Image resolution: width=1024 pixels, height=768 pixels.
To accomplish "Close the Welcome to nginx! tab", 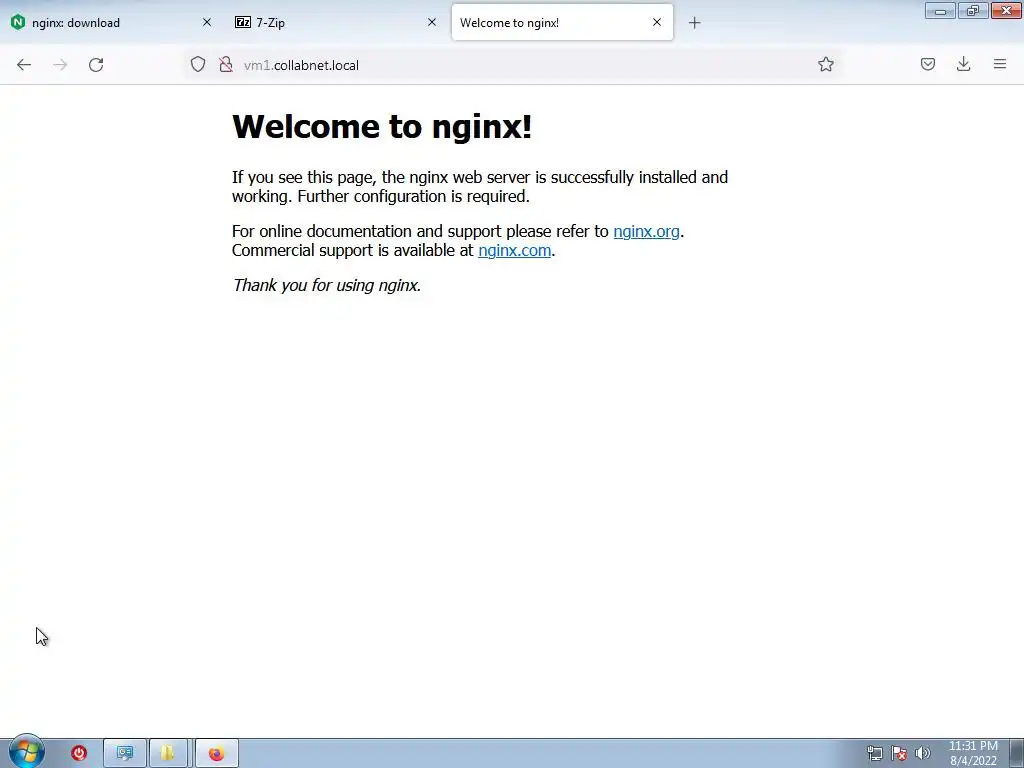I will tap(657, 22).
